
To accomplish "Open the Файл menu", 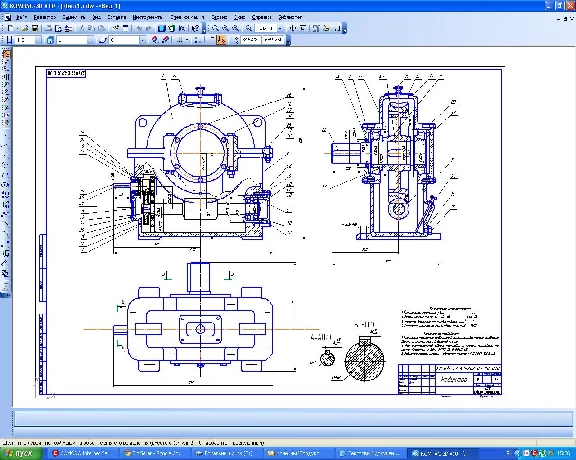I will click(22, 17).
